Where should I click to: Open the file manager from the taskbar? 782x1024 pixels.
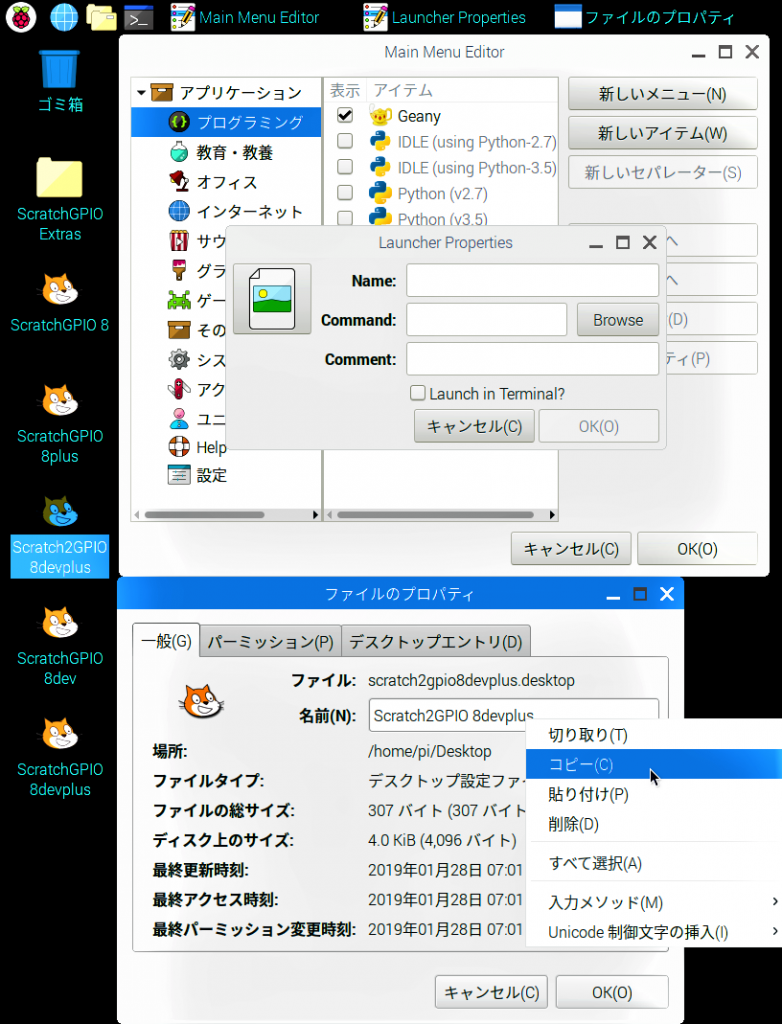[101, 16]
